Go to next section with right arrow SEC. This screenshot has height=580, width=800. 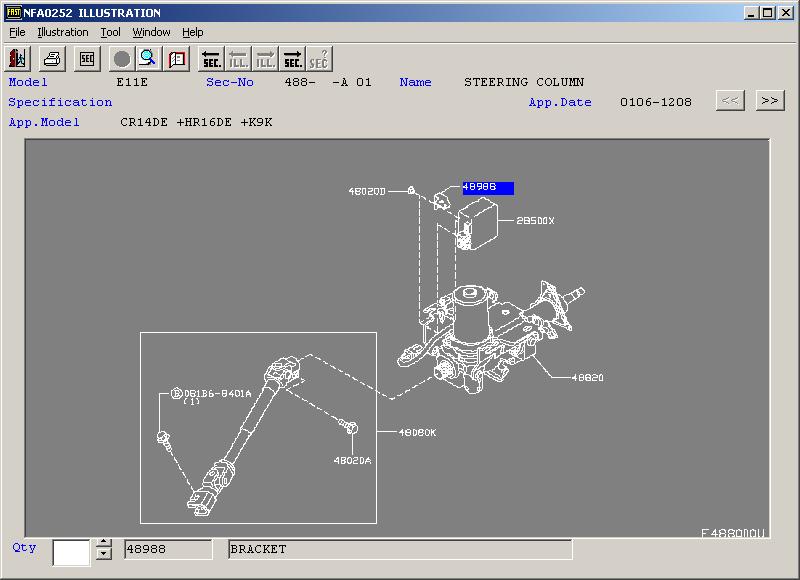293,59
